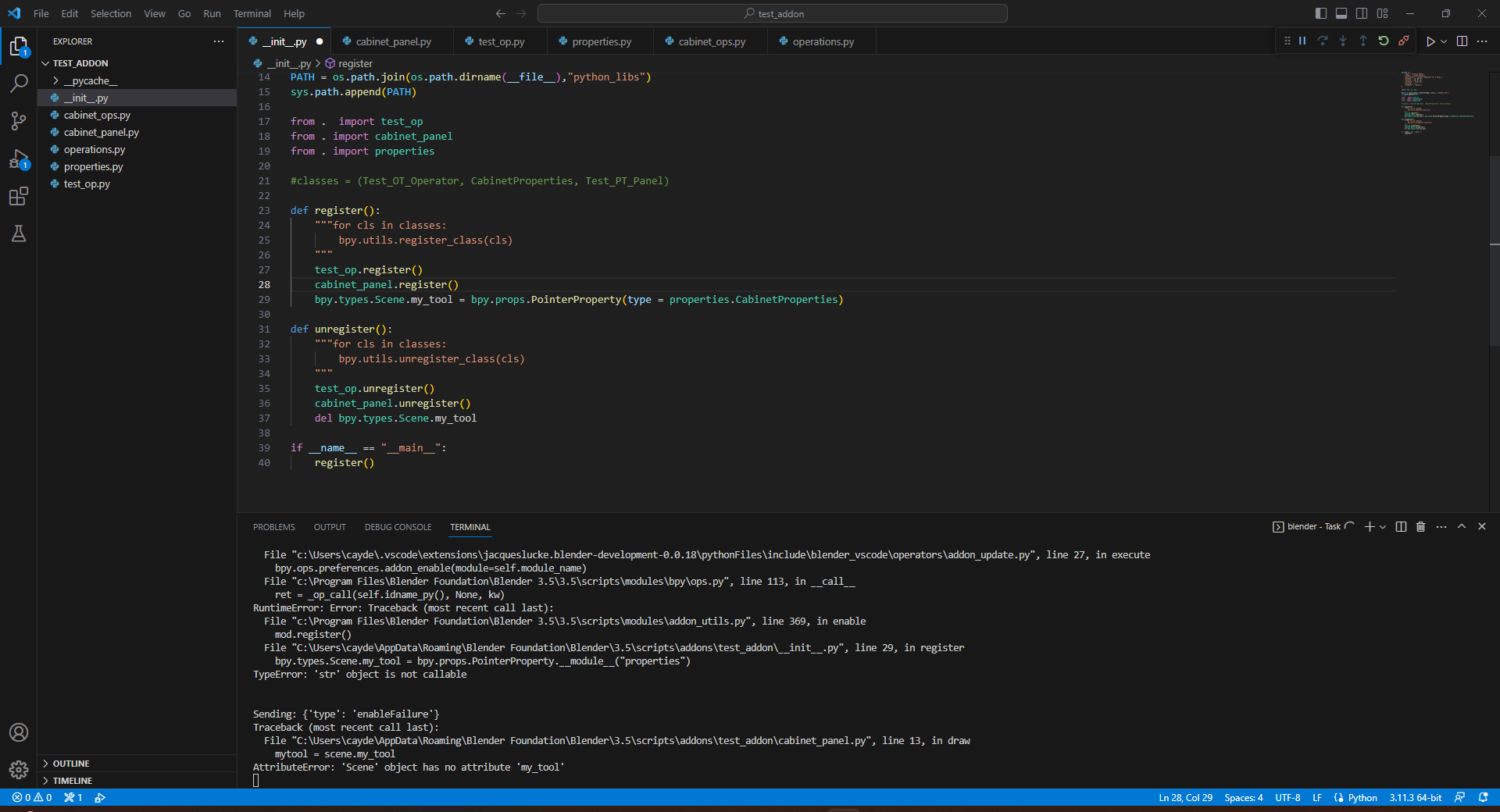Click the debug Step Over button
The image size is (1500, 812).
tap(1323, 41)
